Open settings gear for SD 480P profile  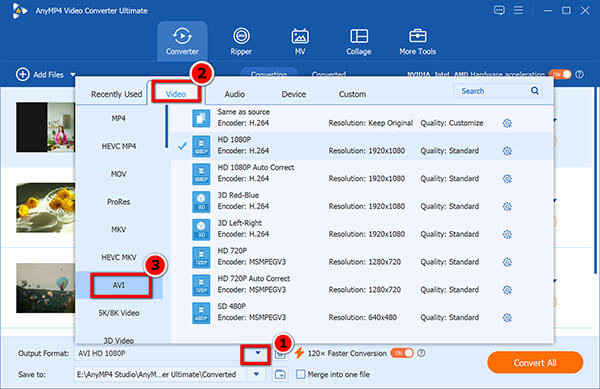507,317
